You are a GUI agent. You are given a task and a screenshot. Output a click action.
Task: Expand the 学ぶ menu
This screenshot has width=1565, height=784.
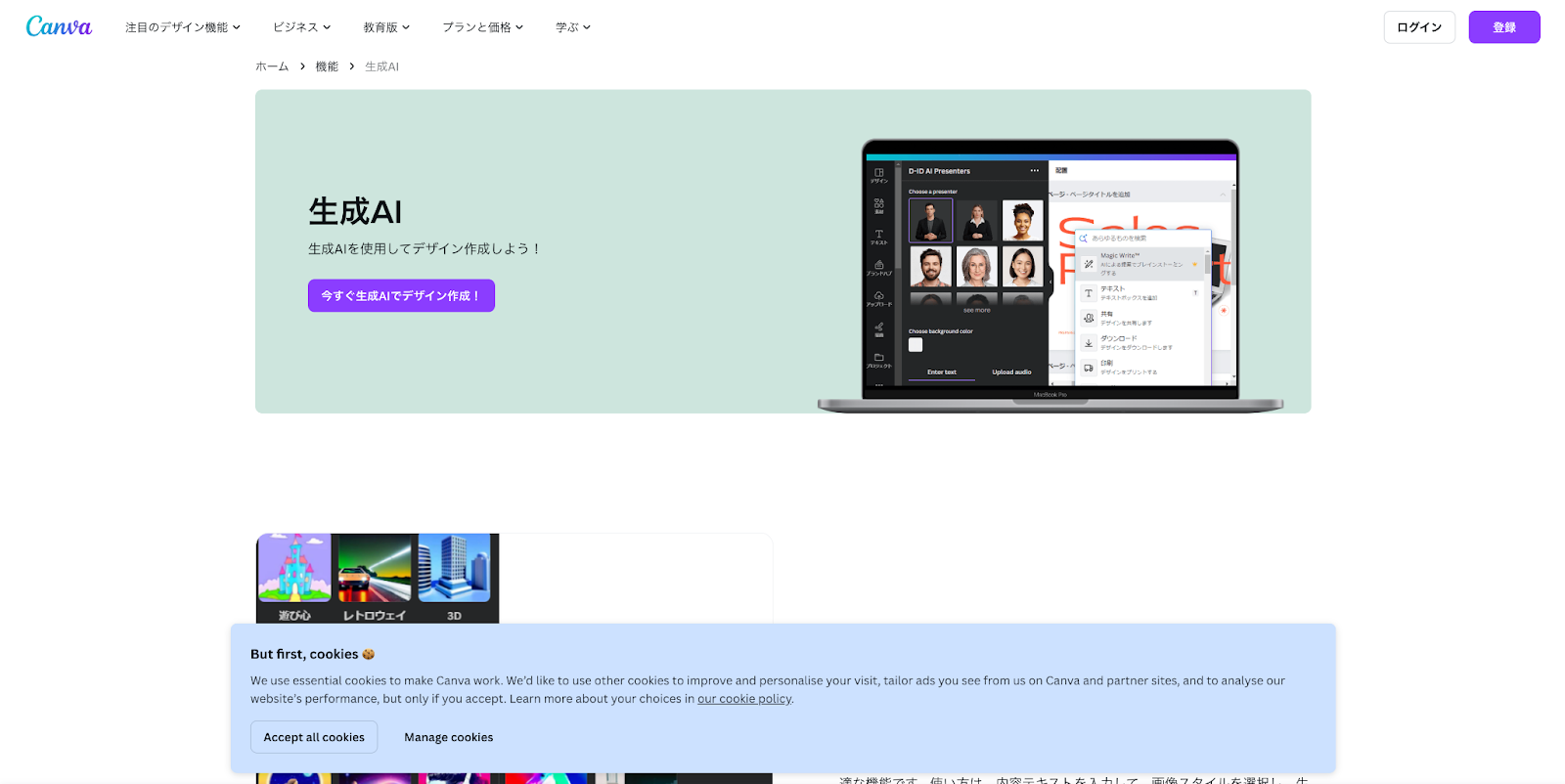(x=573, y=27)
